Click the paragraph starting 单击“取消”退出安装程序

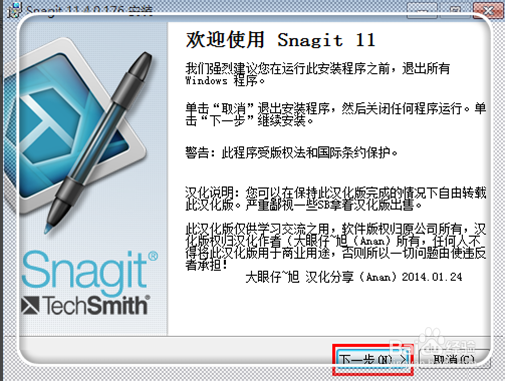click(x=336, y=114)
